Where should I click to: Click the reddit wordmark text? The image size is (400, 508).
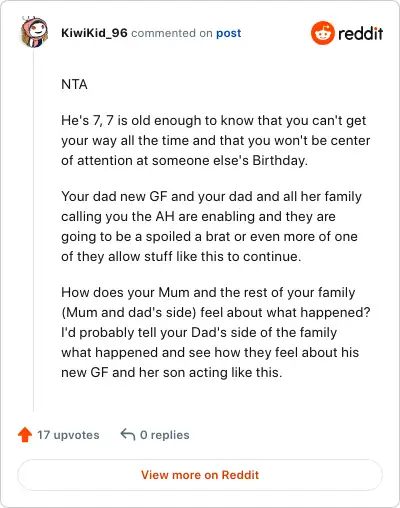click(361, 33)
